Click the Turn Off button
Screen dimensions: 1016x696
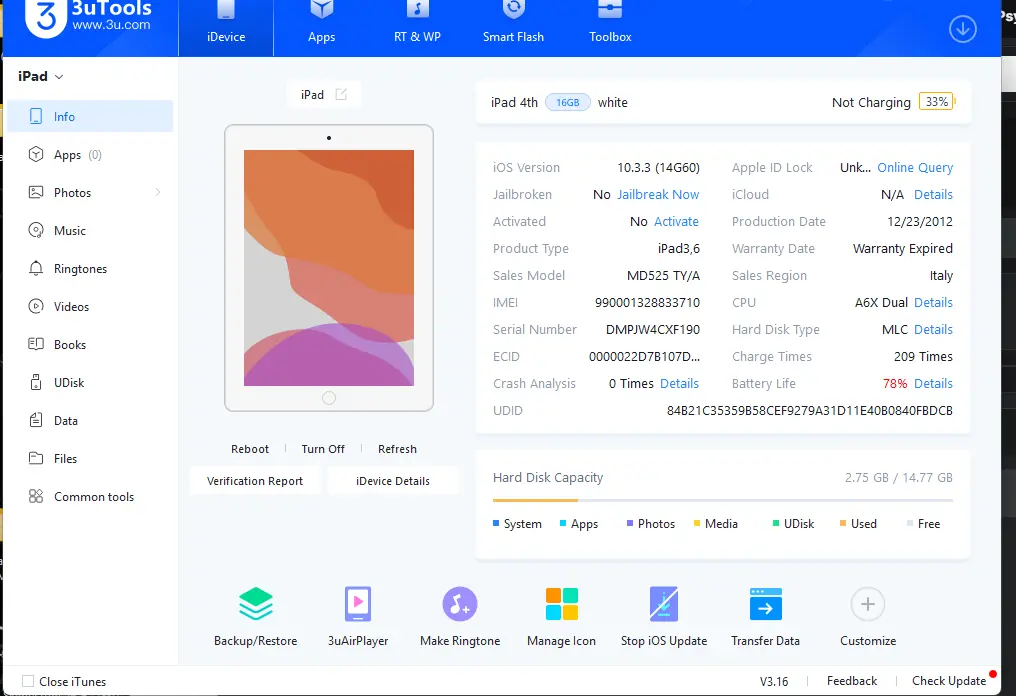323,449
